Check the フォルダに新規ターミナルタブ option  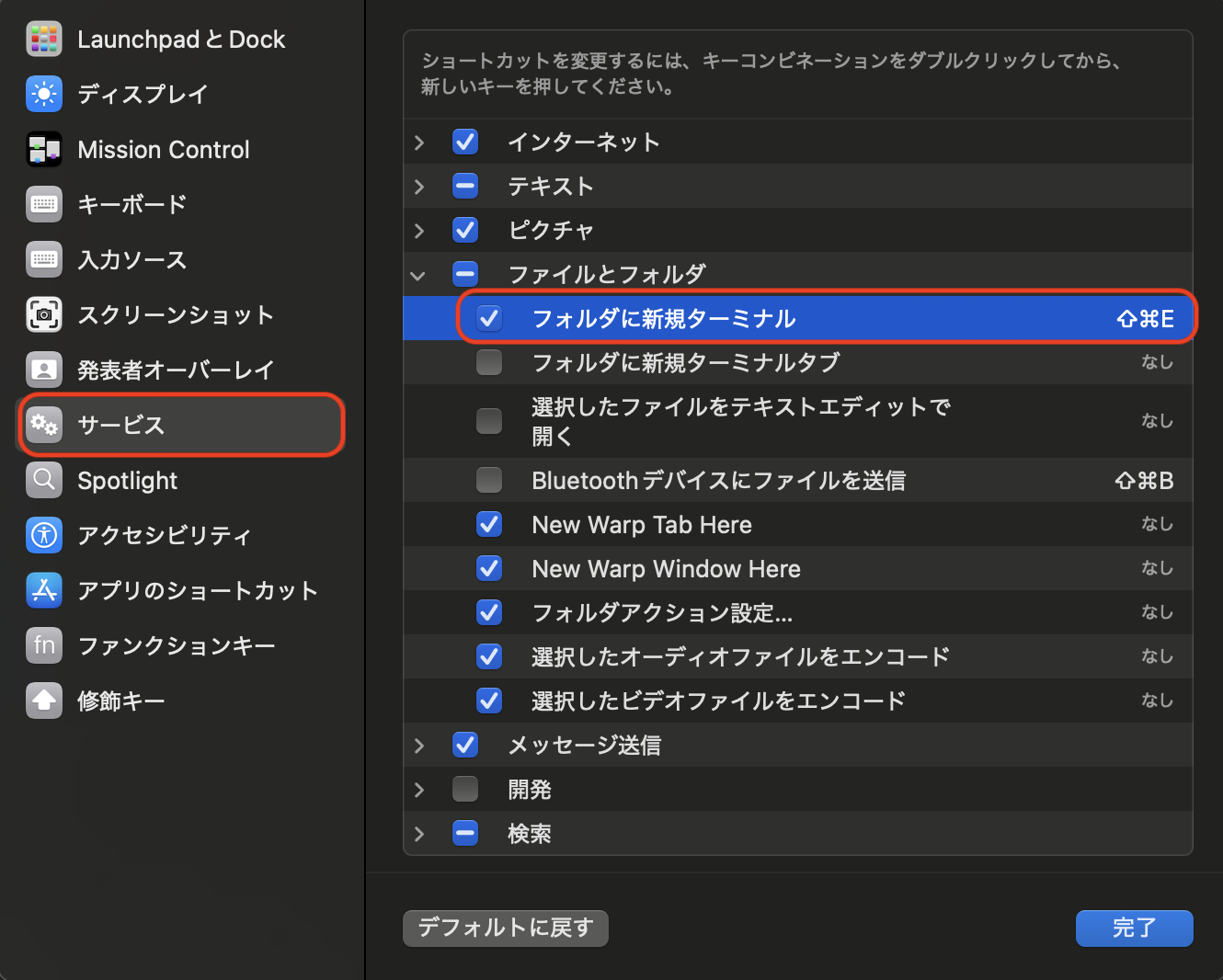tap(489, 362)
